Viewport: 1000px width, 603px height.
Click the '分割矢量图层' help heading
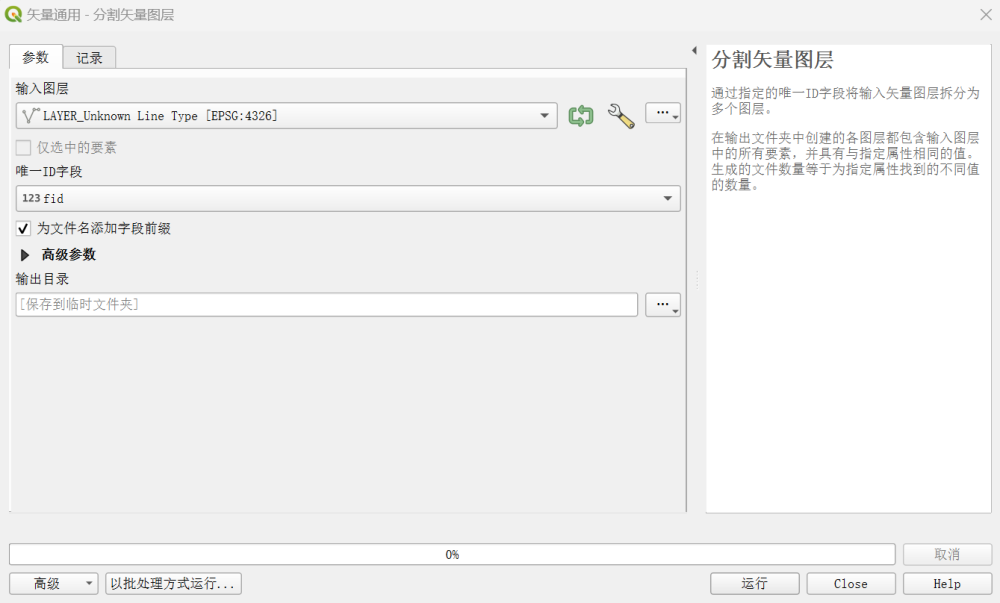point(772,60)
